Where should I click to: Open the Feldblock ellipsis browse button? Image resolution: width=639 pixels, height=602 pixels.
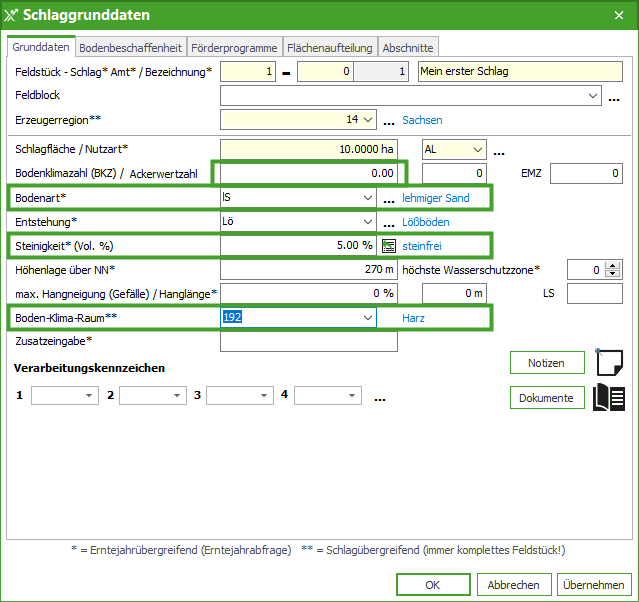614,97
